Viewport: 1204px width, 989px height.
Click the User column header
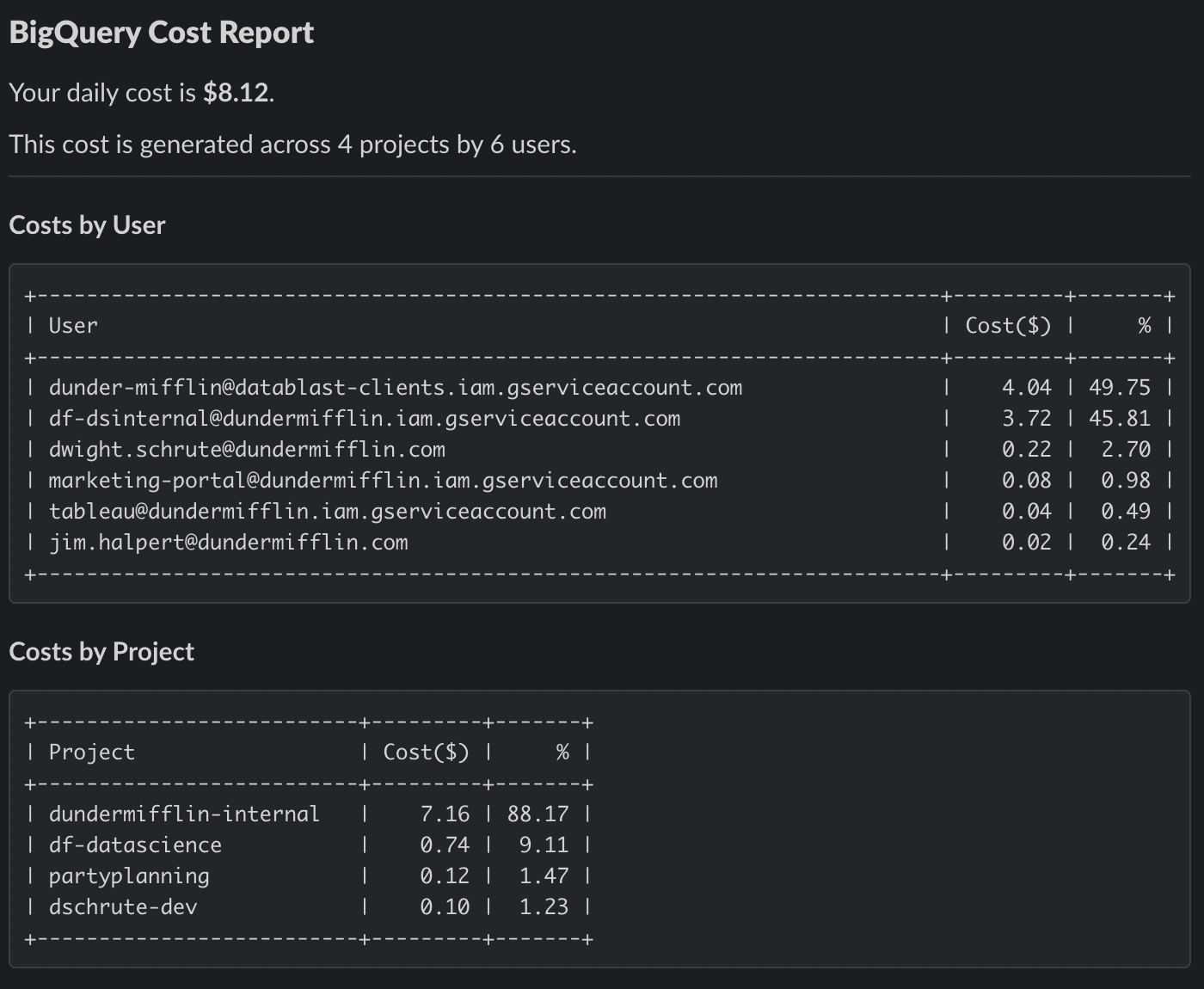tap(73, 325)
